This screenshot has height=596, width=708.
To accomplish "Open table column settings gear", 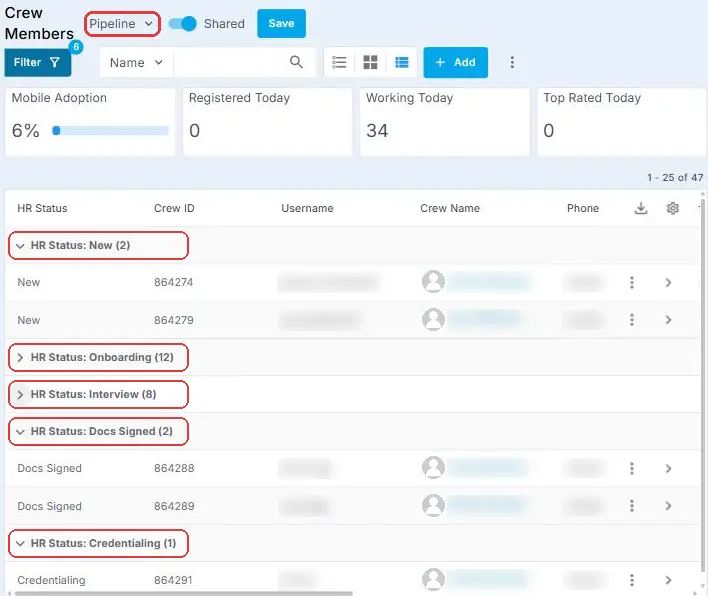I will point(672,208).
